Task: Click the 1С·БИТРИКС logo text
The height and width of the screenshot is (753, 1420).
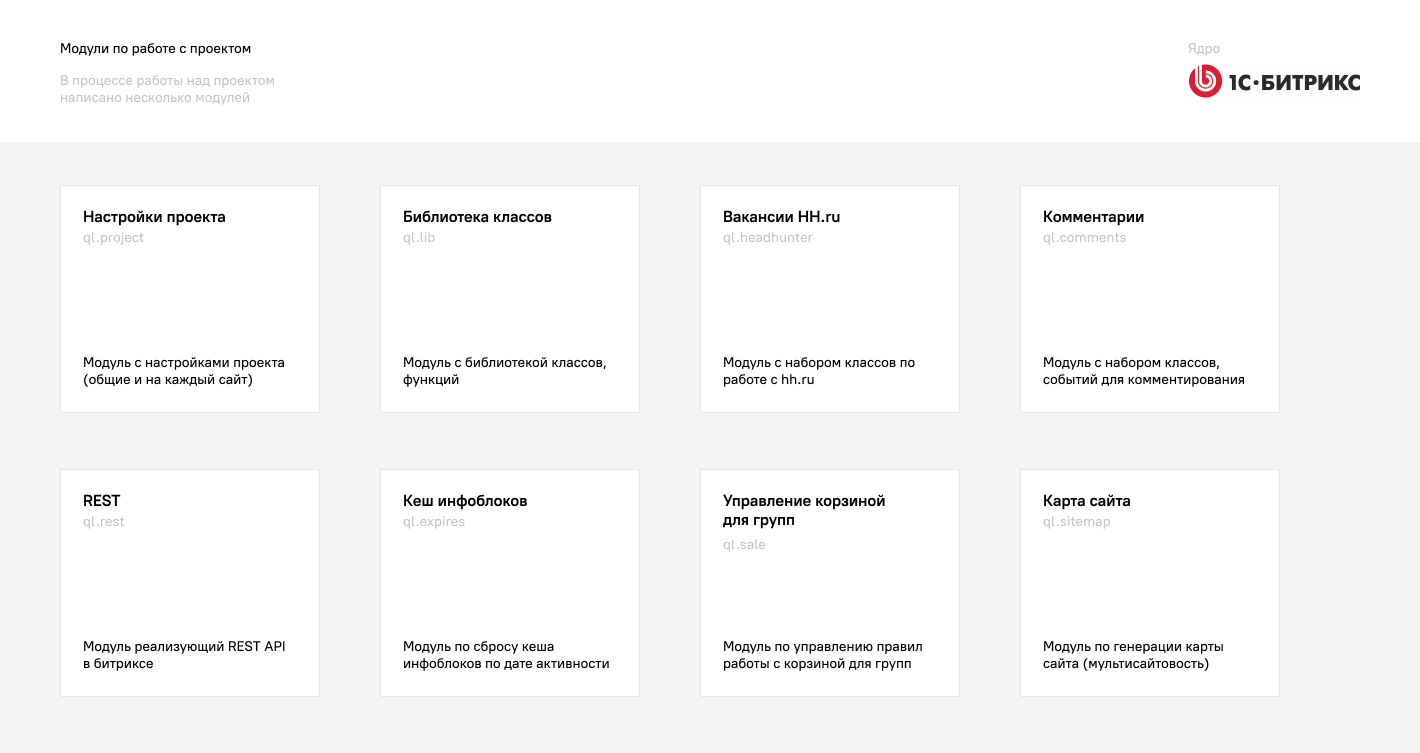Action: pos(1294,83)
